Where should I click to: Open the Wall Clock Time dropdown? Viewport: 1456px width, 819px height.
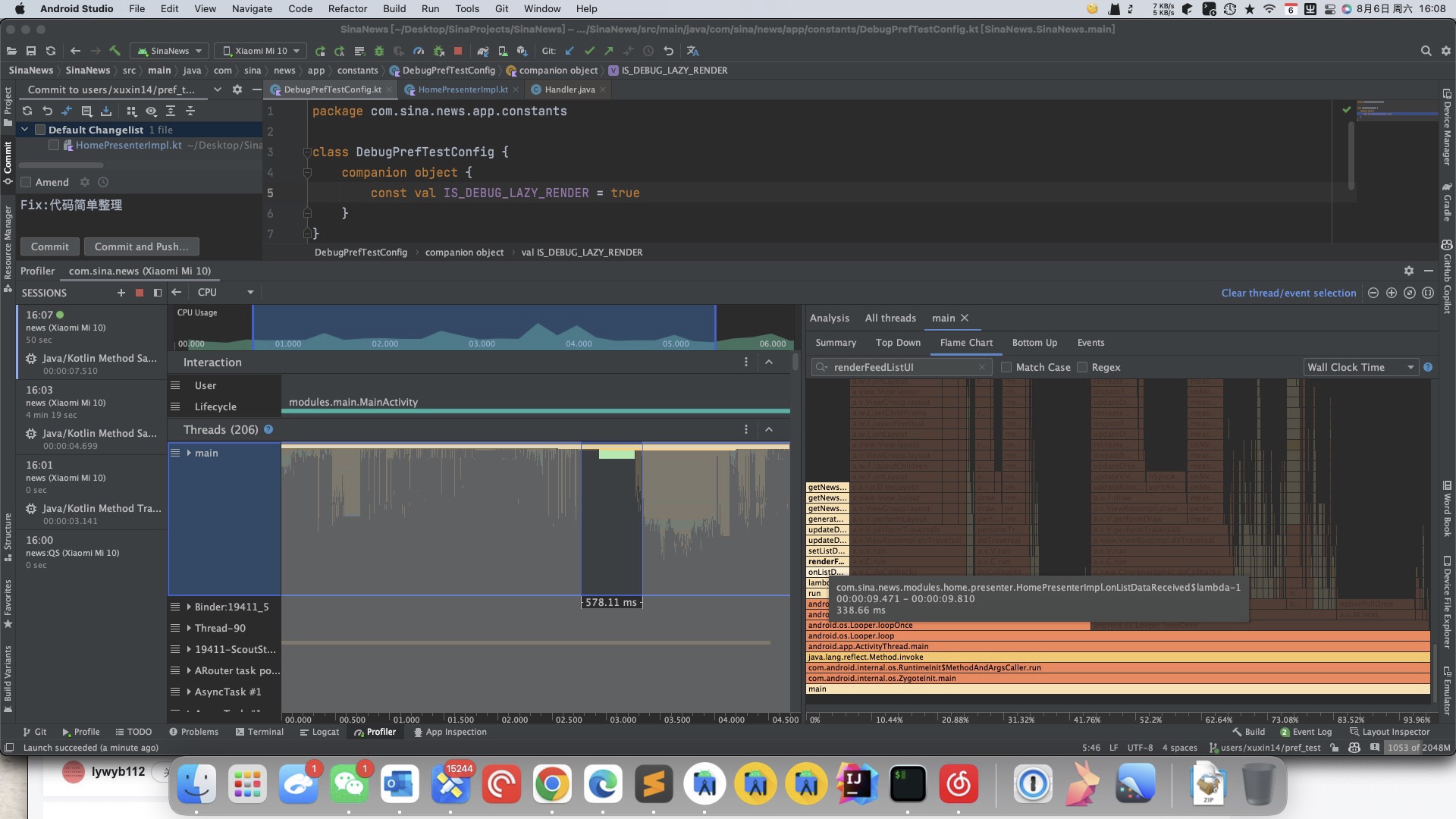point(1360,367)
